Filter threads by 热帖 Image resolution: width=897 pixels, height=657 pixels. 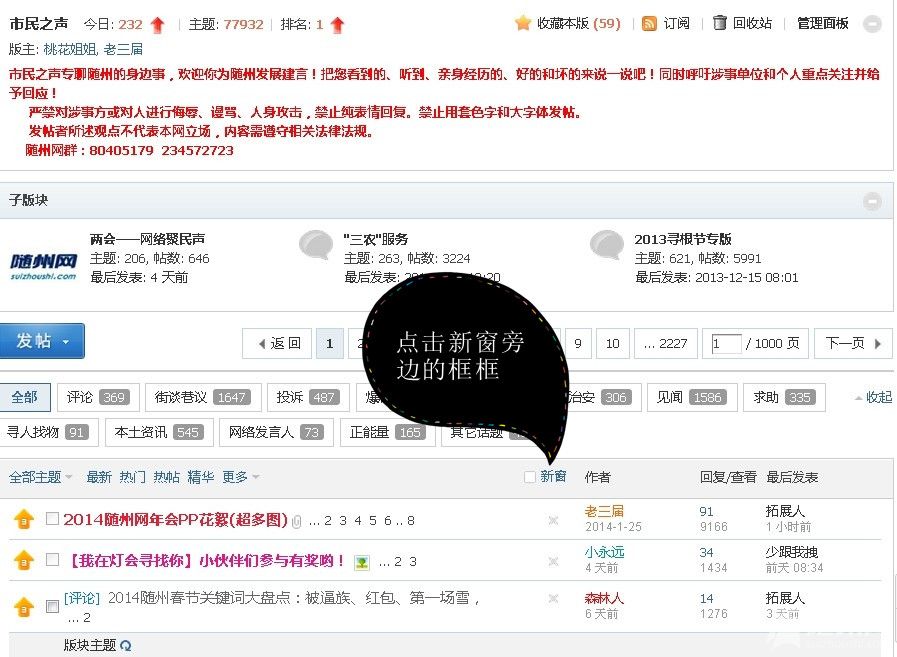click(166, 477)
